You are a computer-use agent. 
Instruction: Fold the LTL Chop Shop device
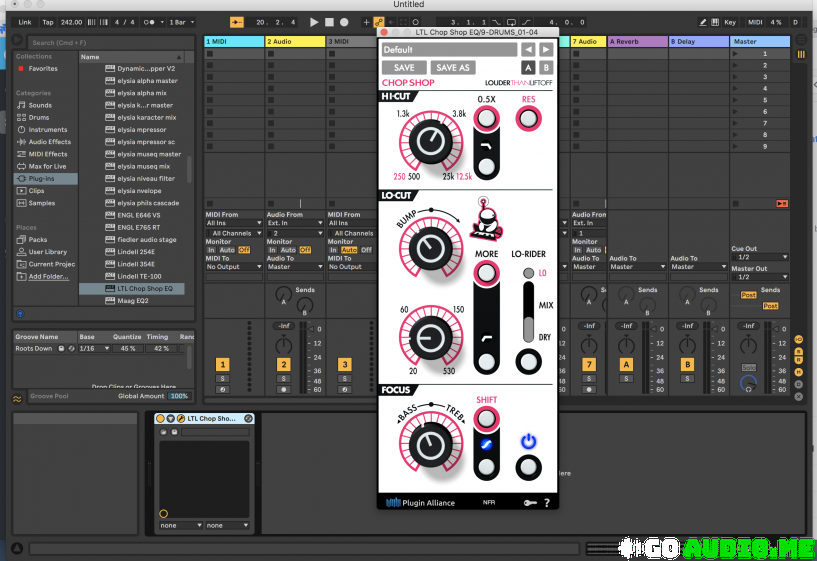coord(170,418)
